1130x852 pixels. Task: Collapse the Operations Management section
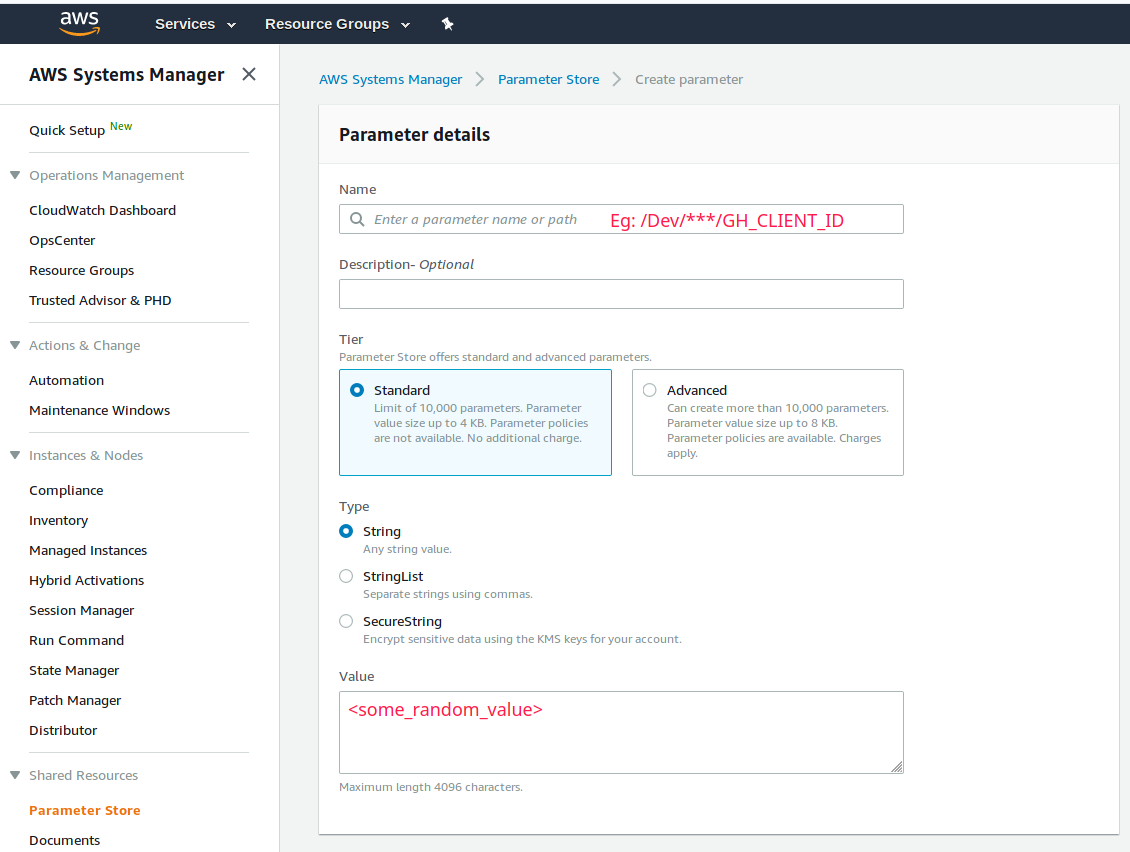tap(14, 175)
